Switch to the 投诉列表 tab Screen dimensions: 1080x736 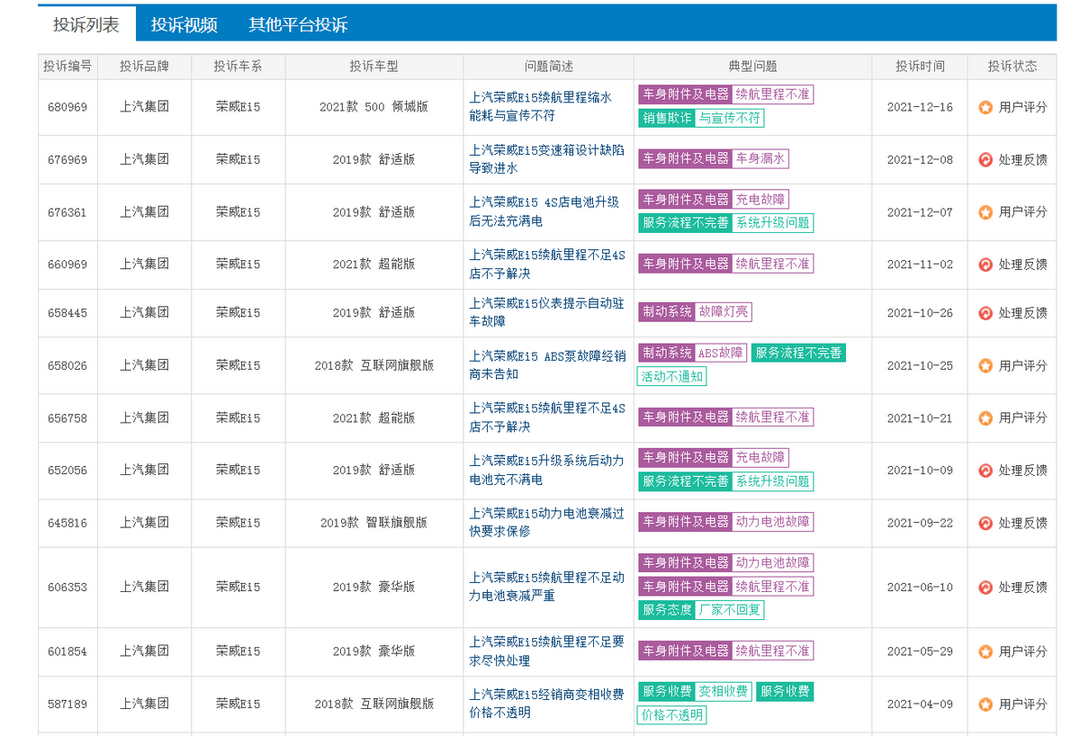[86, 25]
